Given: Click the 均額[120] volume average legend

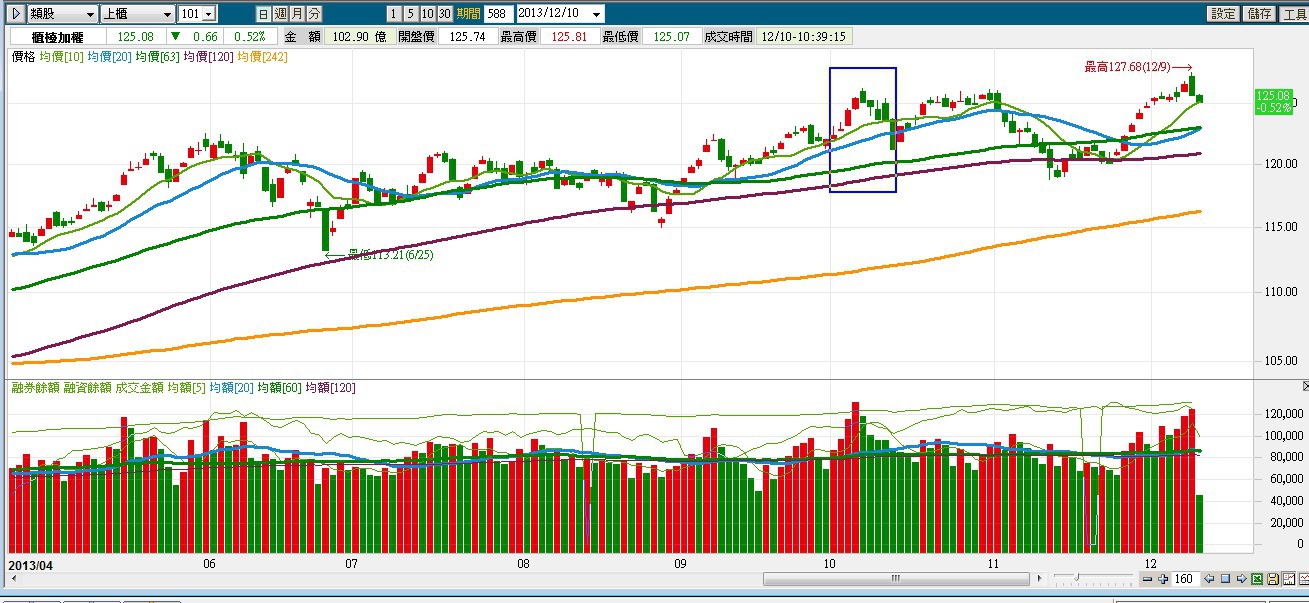Looking at the screenshot, I should coord(331,387).
